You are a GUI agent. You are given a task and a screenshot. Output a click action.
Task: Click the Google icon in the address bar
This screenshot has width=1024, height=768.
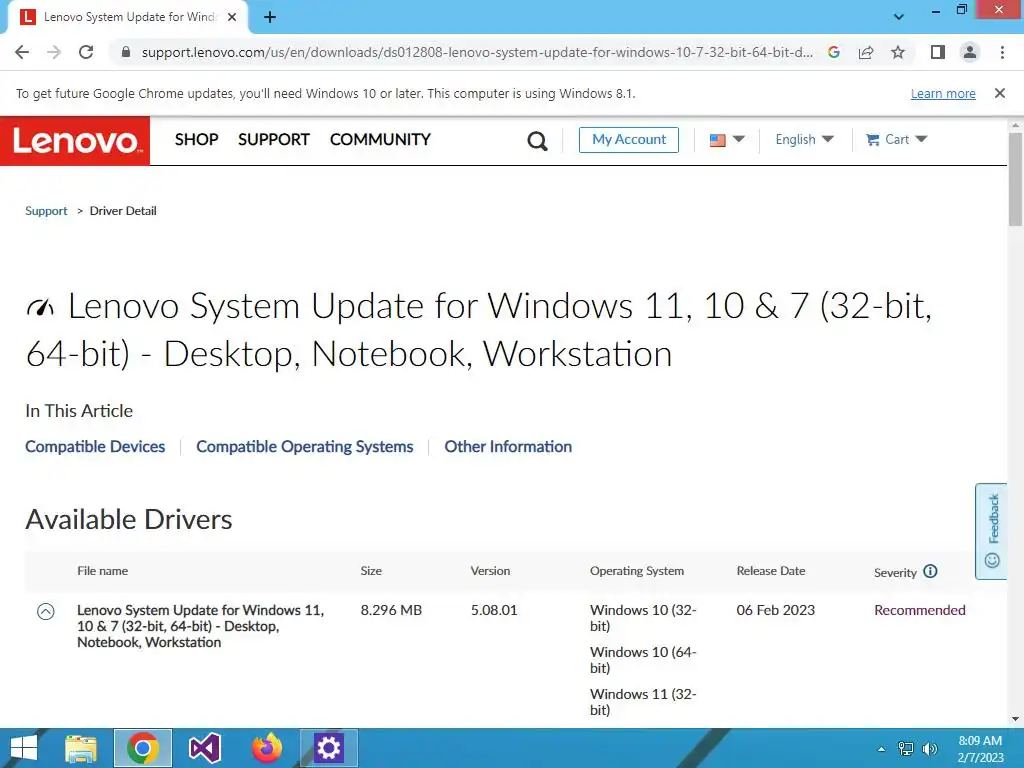(833, 52)
